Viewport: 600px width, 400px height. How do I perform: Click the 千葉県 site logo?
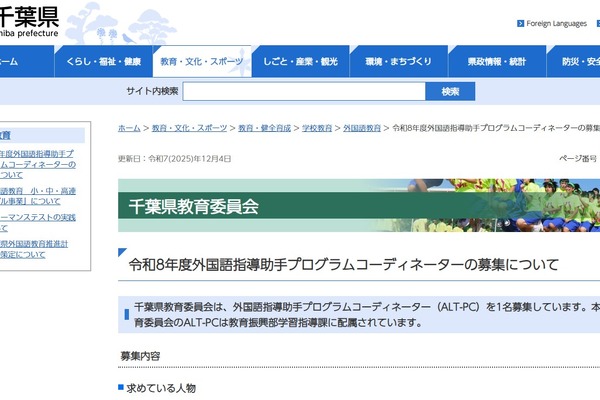pyautogui.click(x=29, y=21)
